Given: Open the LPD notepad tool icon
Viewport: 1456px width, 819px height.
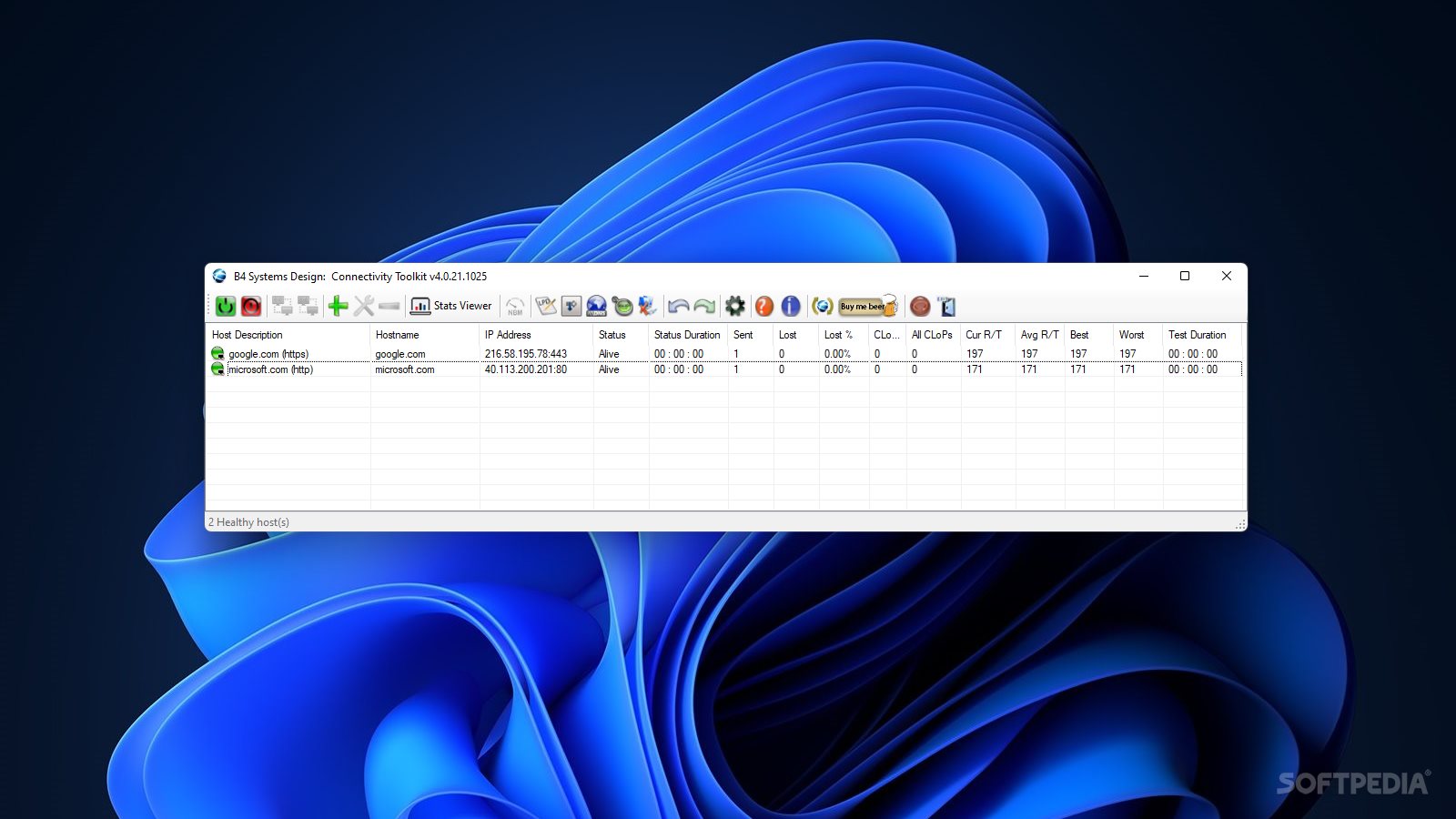Looking at the screenshot, I should (546, 307).
